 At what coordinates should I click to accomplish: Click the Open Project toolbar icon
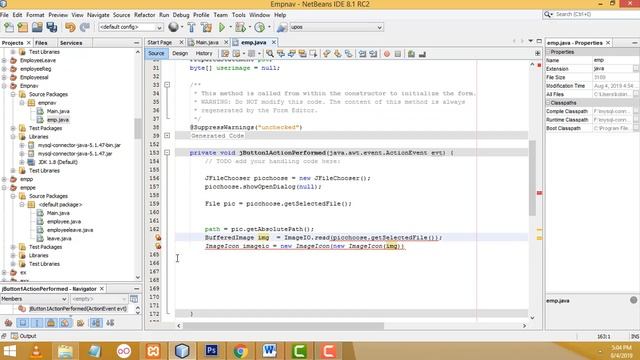[x=37, y=27]
